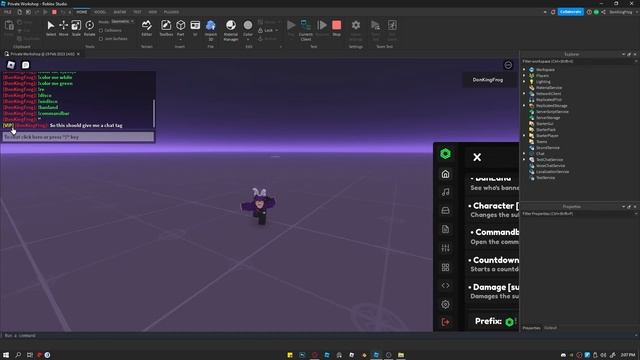This screenshot has width=640, height=360.
Task: Click the chat window scrollbar
Action: [x=154, y=113]
